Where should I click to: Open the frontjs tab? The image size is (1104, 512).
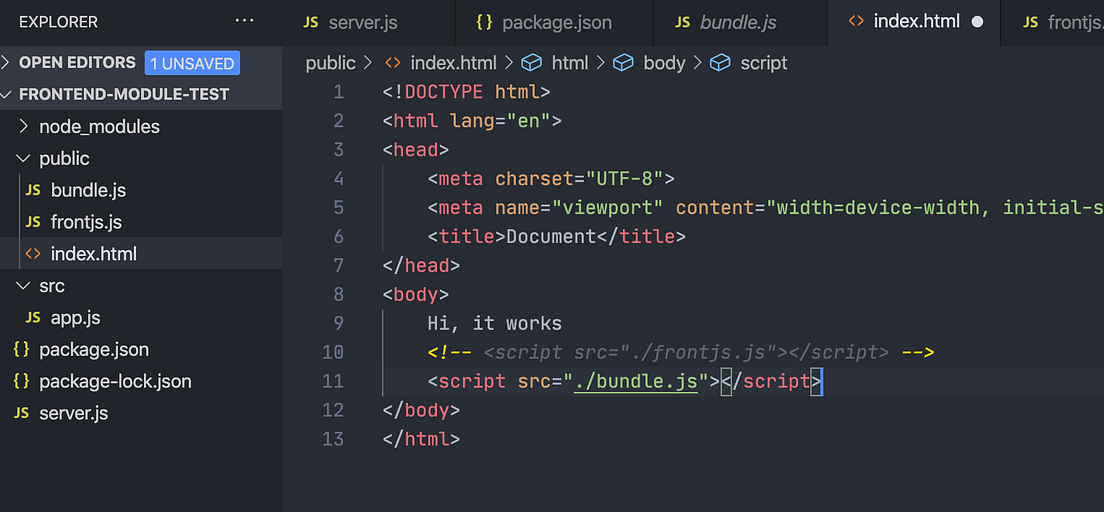click(x=1052, y=23)
